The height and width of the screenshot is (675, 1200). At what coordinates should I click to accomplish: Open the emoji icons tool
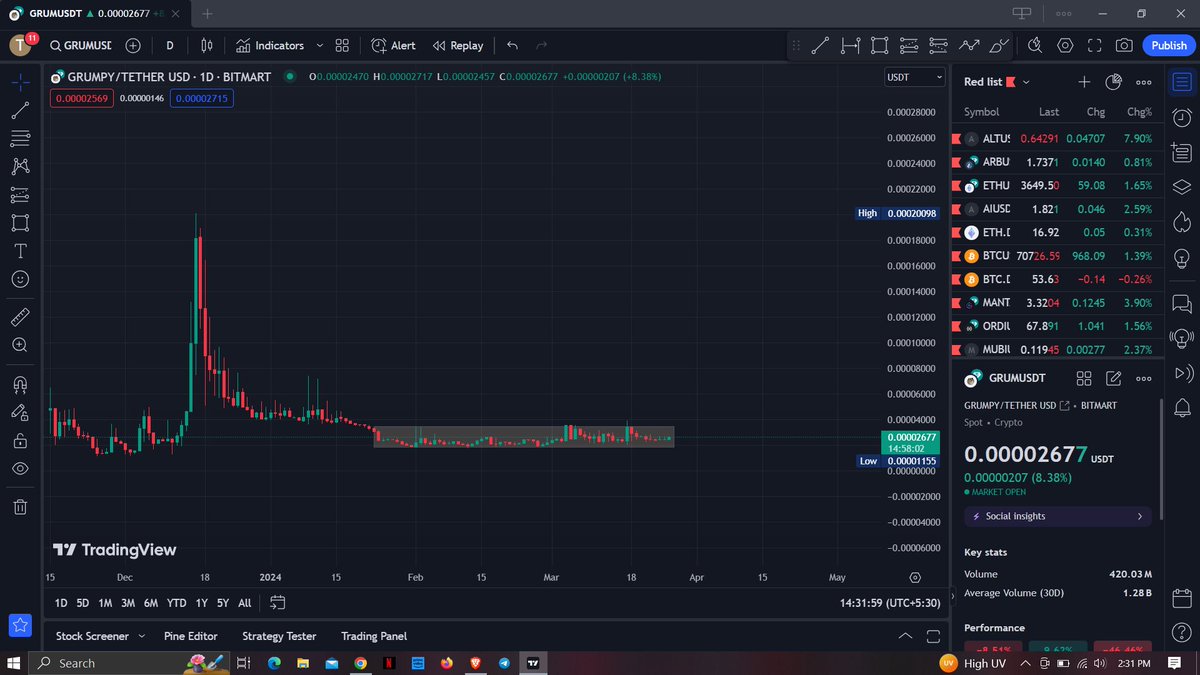(20, 278)
